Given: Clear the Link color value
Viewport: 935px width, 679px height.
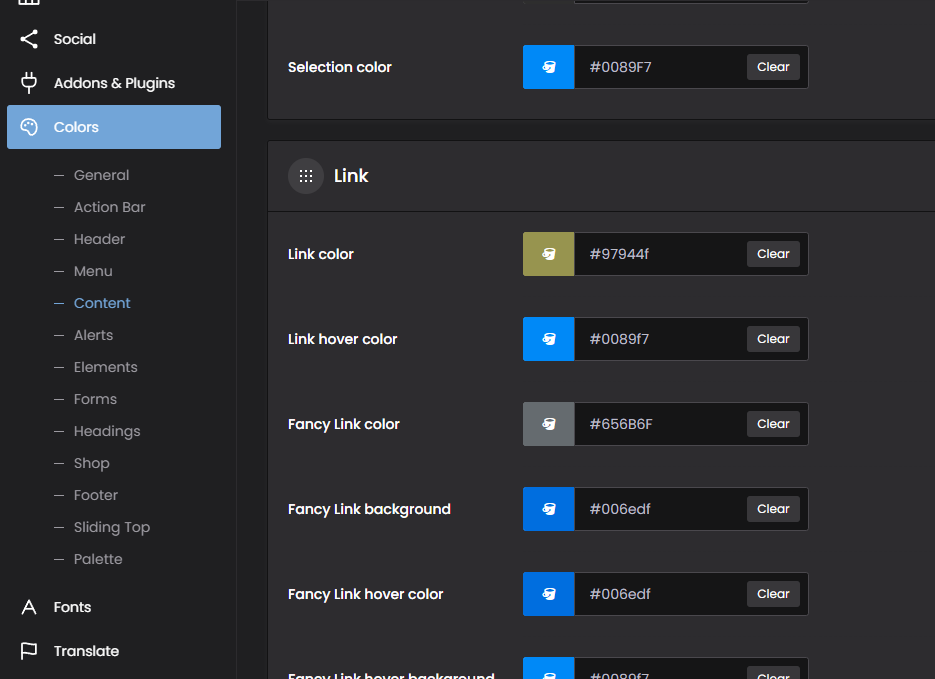Looking at the screenshot, I should pyautogui.click(x=773, y=254).
